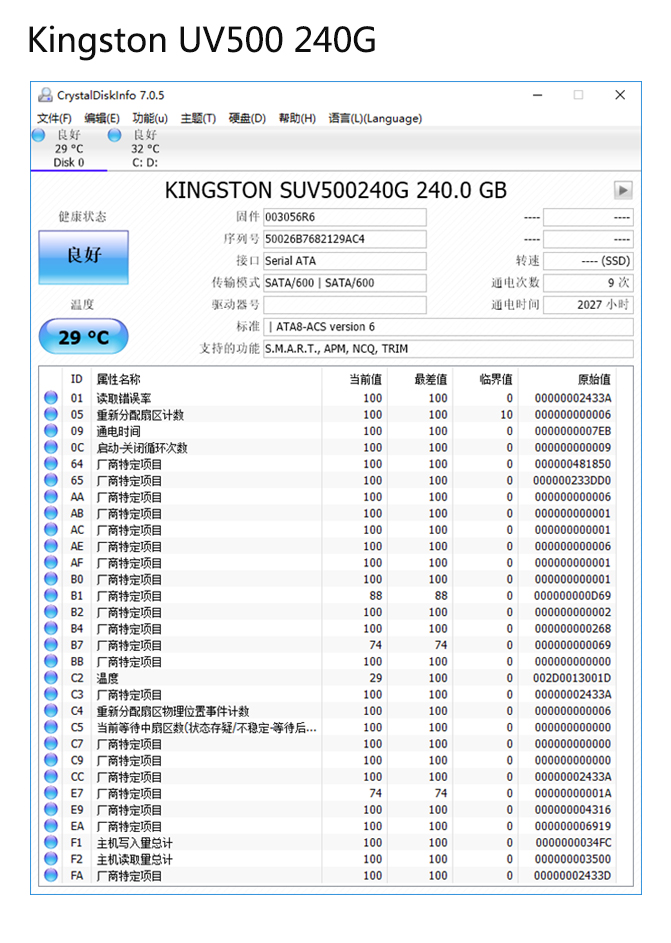Click status orb for attribute B7

tap(51, 645)
